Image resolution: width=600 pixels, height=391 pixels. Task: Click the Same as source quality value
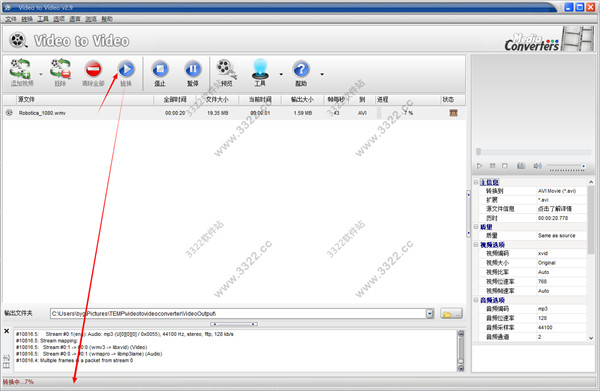(x=556, y=236)
